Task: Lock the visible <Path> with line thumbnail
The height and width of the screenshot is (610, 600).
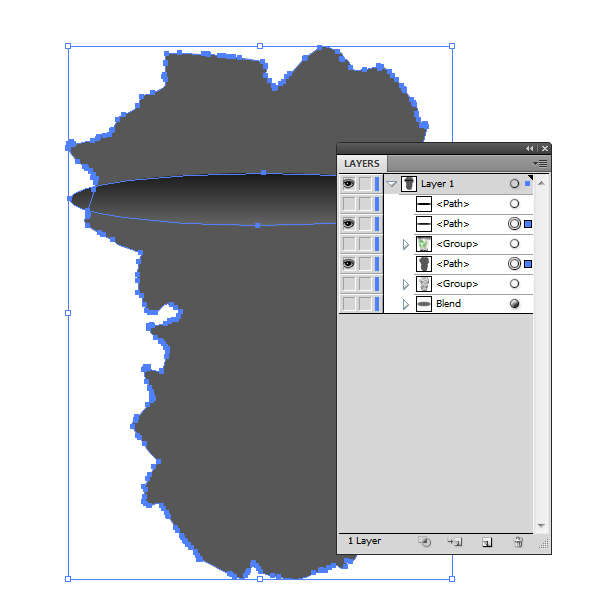Action: pos(365,224)
